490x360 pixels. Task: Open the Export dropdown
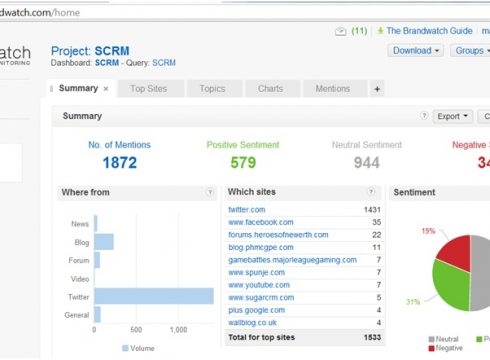pos(453,116)
